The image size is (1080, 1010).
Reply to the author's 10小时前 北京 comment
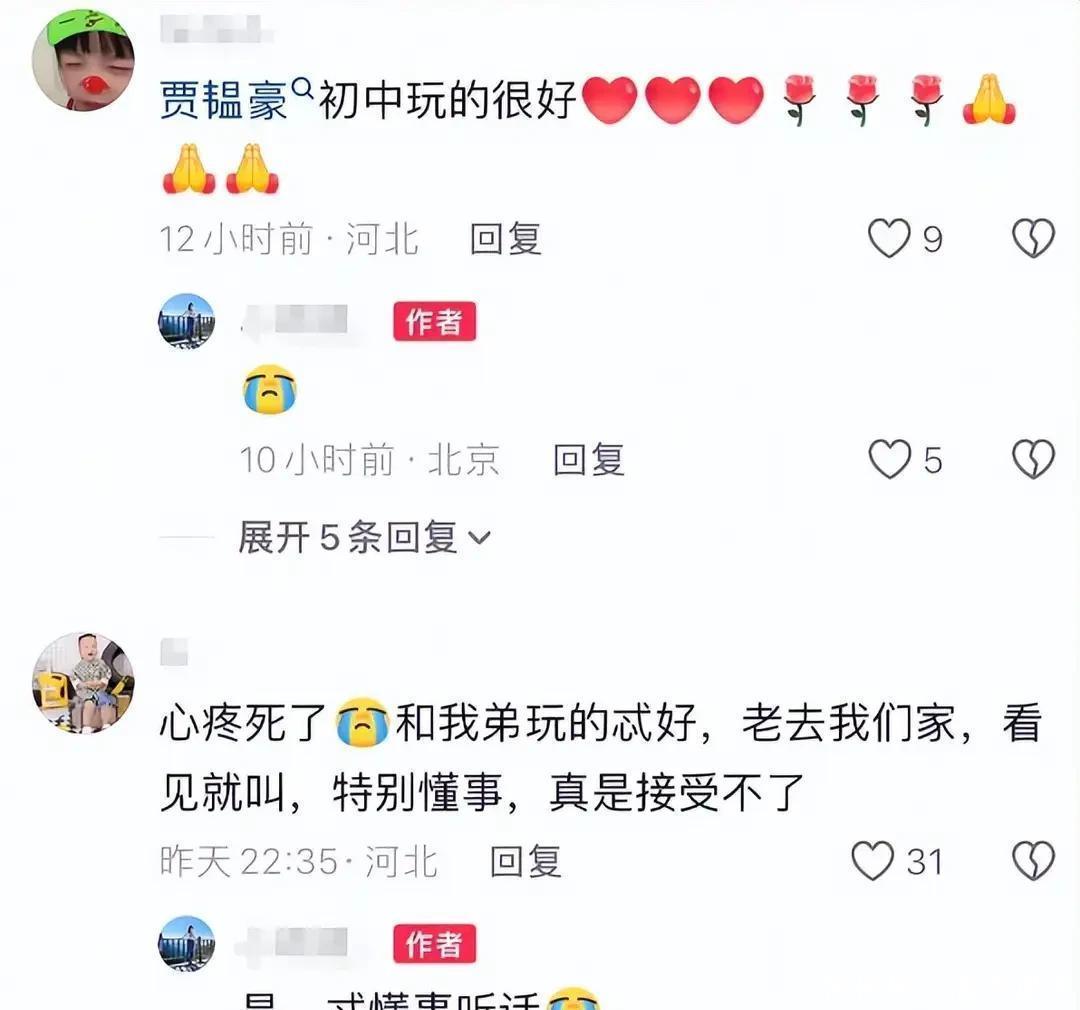[x=589, y=460]
